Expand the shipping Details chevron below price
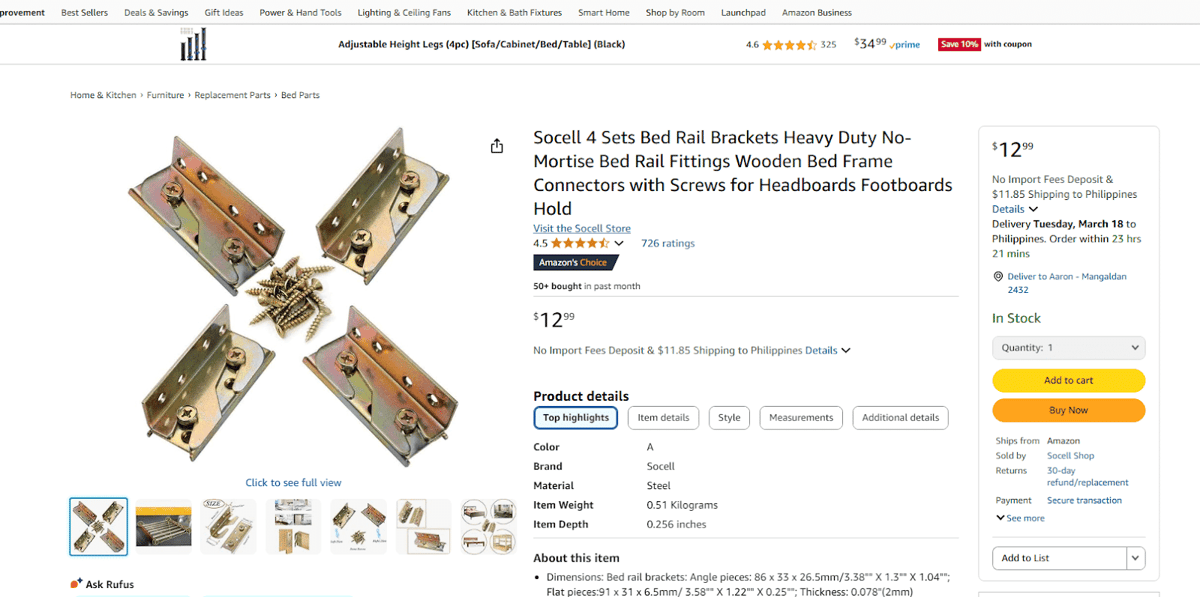Viewport: 1200px width, 597px height. 846,351
